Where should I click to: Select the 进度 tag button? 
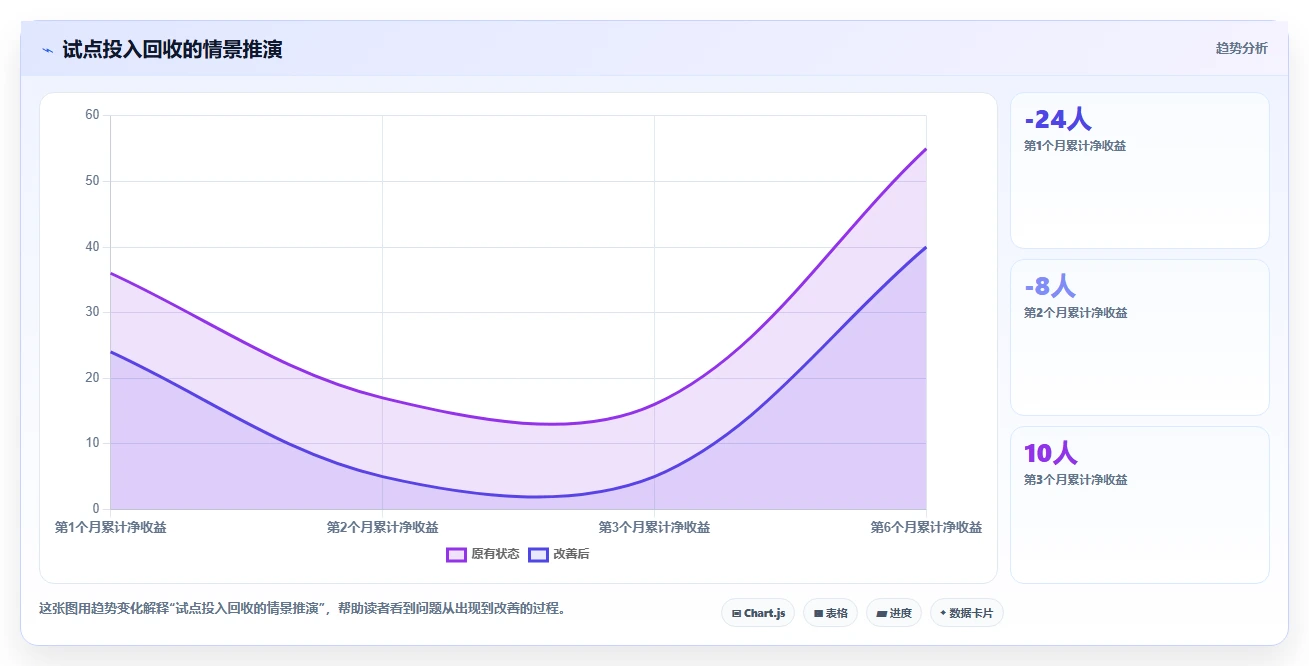(x=894, y=613)
